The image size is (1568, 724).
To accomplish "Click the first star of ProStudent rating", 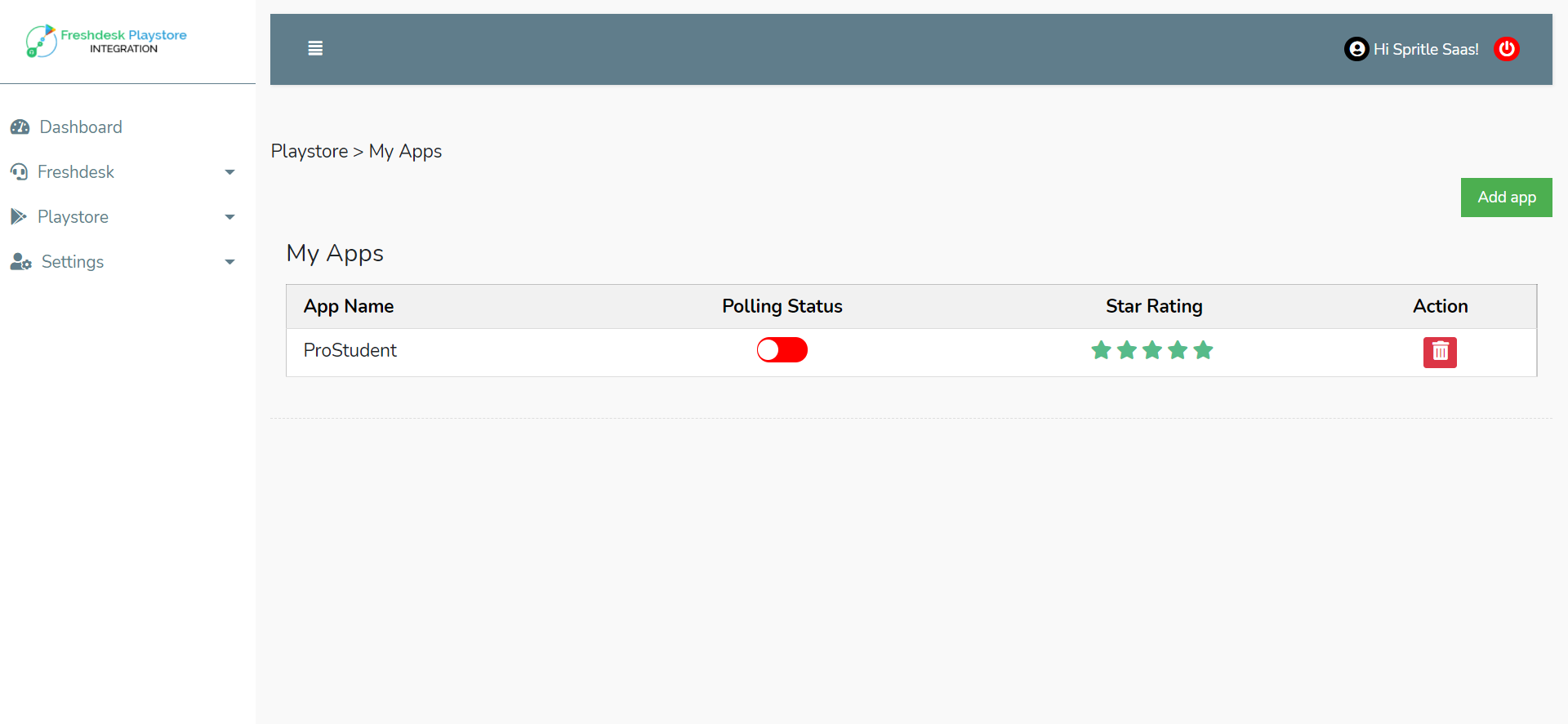I will point(1102,350).
